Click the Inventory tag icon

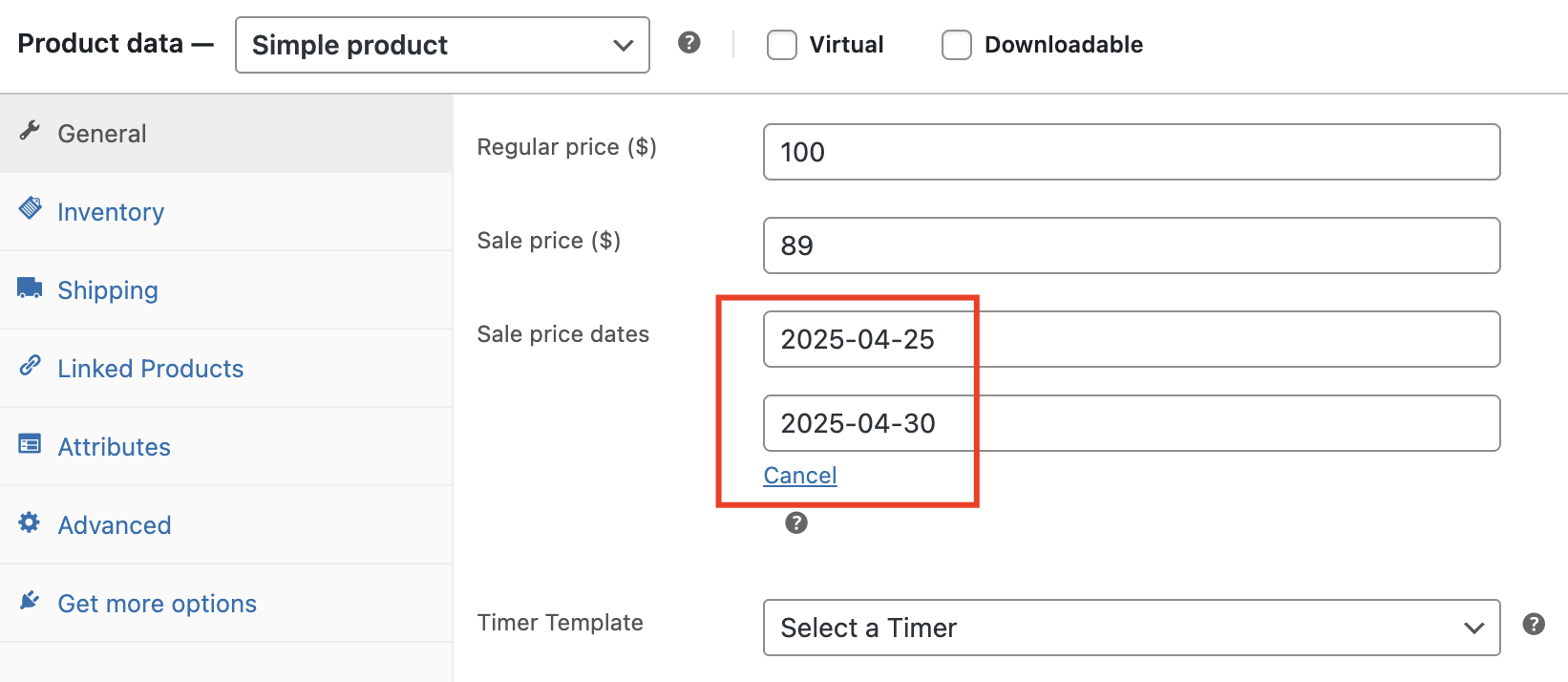(31, 208)
